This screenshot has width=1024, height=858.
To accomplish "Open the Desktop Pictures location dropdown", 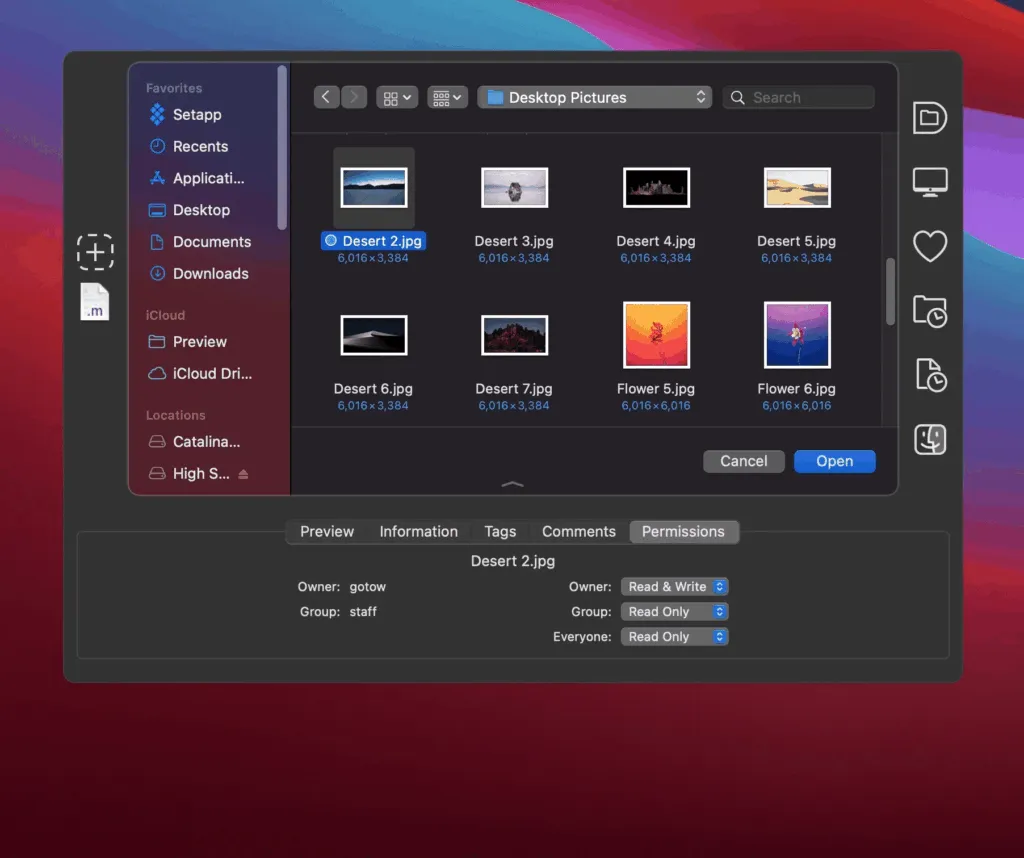I will 594,97.
